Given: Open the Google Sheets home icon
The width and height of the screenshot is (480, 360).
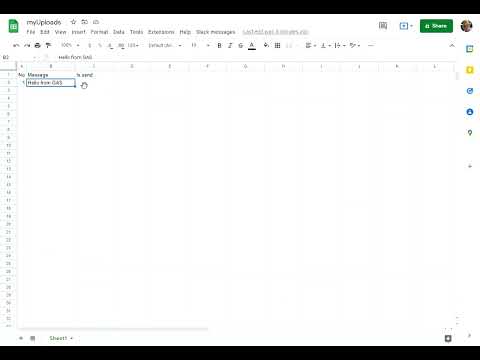Looking at the screenshot, I should click(x=14, y=26).
